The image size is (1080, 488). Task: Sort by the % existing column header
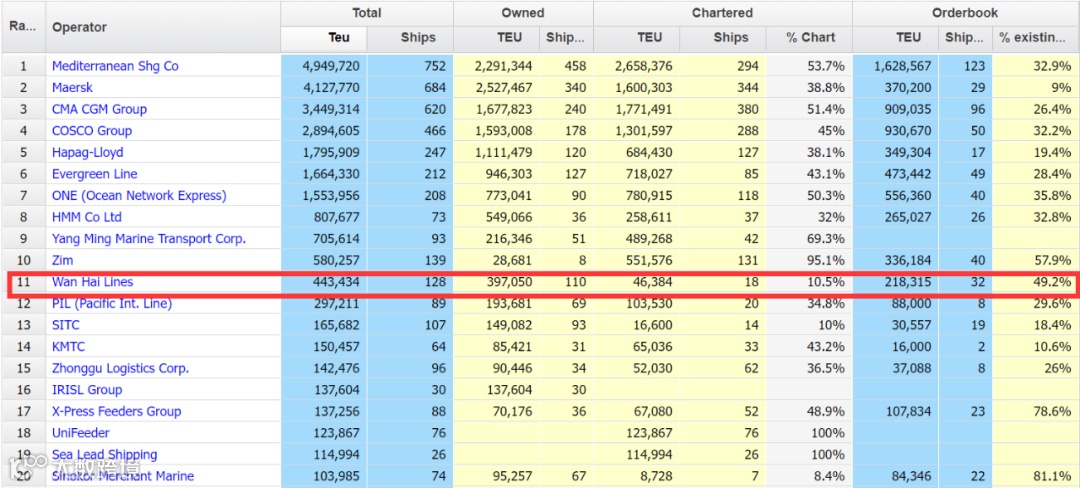pyautogui.click(x=1035, y=39)
